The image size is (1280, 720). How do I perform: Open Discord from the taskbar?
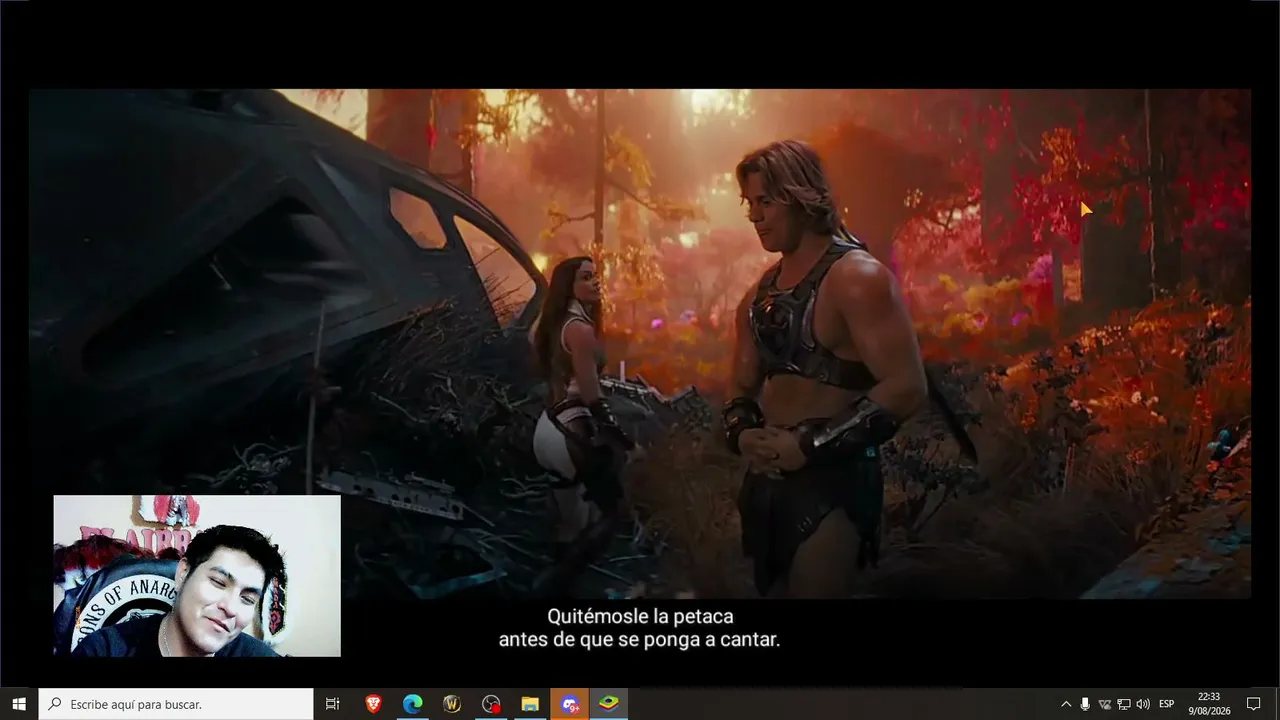point(569,704)
